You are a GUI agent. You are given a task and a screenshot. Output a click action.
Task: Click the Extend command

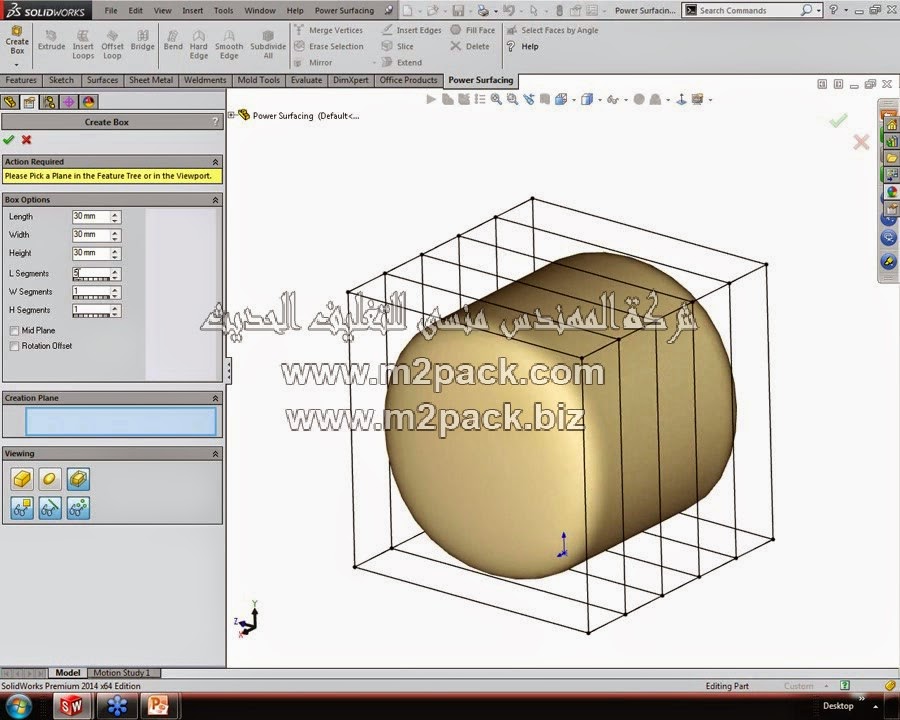click(x=402, y=62)
